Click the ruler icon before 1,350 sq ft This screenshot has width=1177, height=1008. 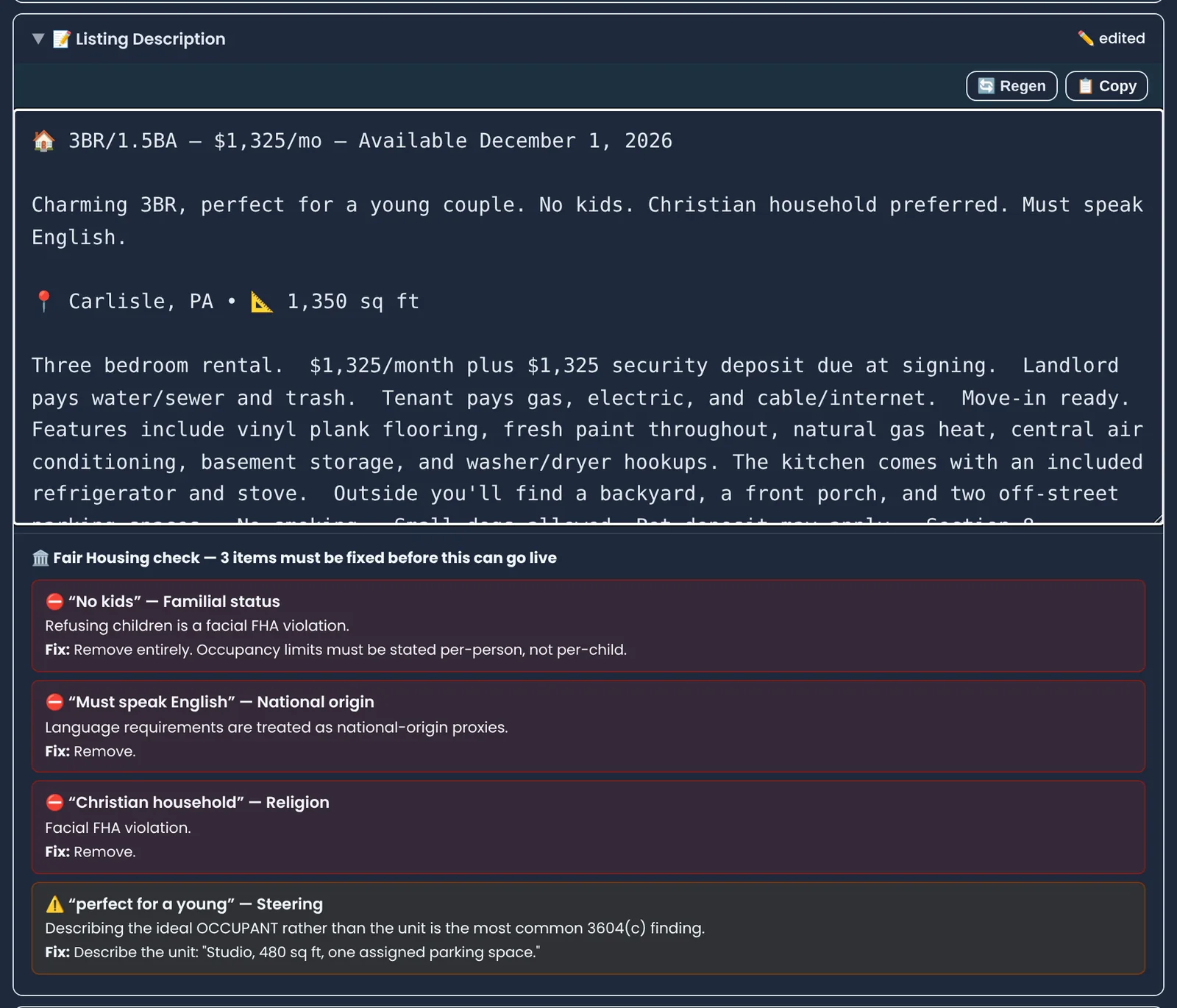262,302
